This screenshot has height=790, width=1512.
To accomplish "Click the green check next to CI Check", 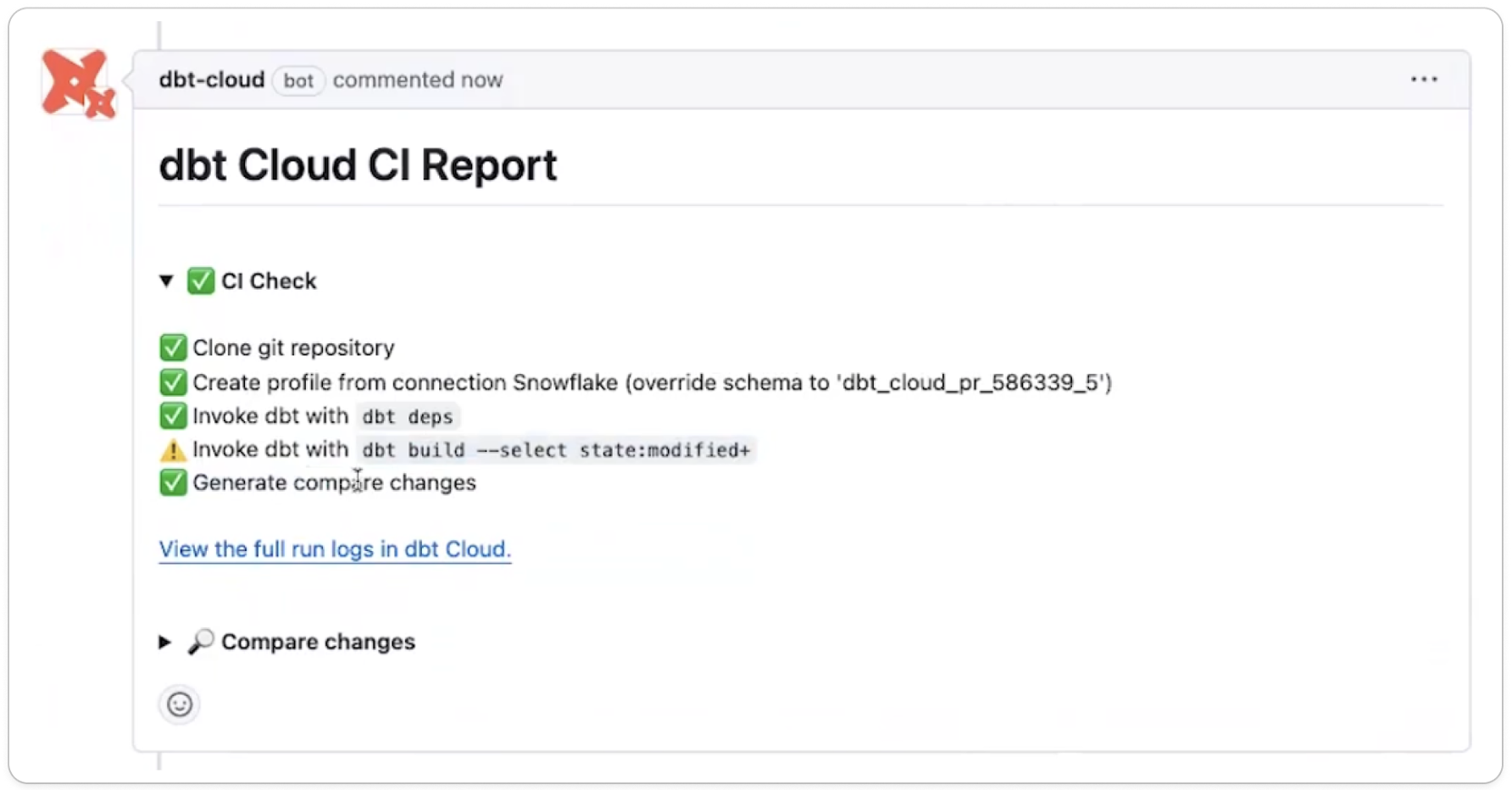I will pyautogui.click(x=200, y=281).
